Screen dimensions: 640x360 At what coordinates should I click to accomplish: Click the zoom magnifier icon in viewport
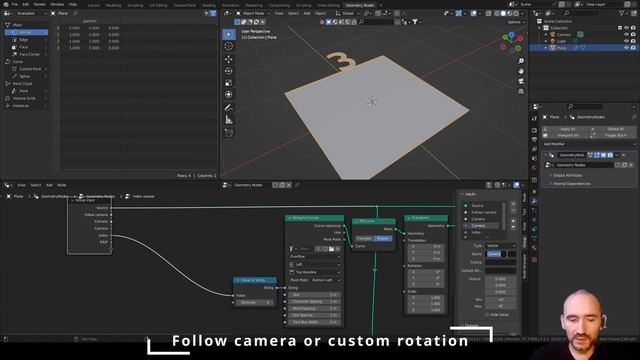point(521,61)
